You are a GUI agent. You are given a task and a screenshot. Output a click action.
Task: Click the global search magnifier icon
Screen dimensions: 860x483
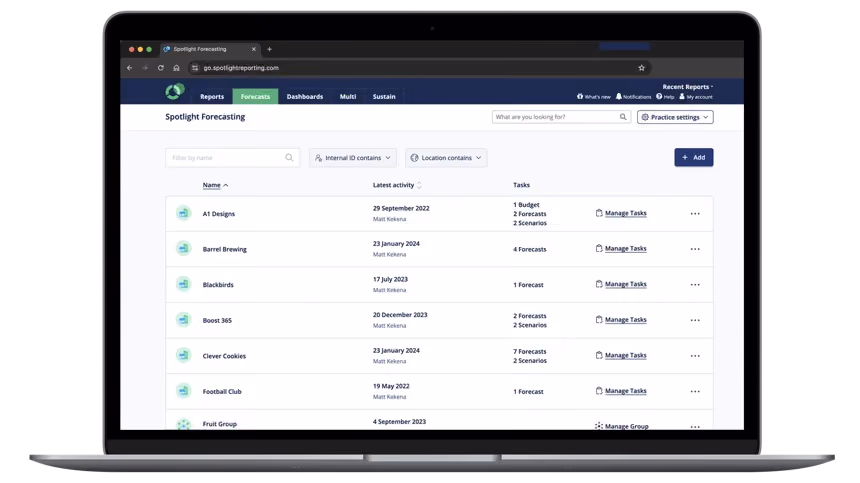pos(623,117)
